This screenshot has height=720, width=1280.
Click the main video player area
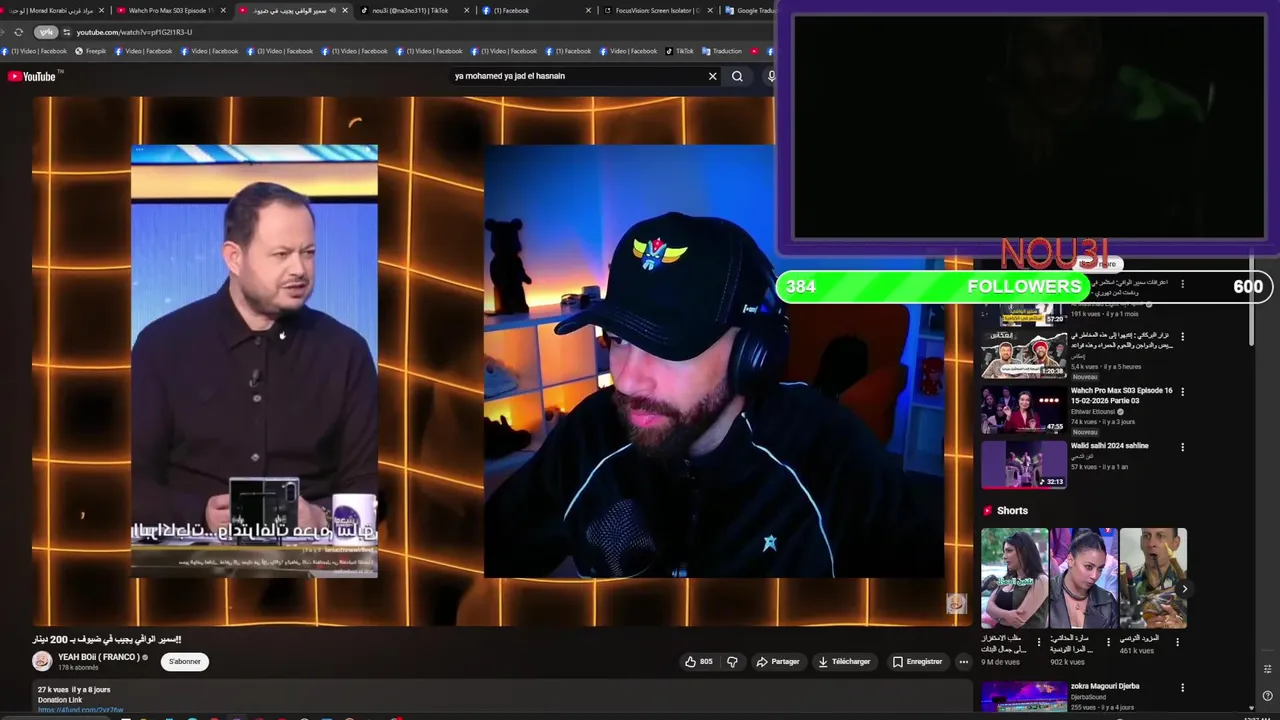(x=503, y=361)
